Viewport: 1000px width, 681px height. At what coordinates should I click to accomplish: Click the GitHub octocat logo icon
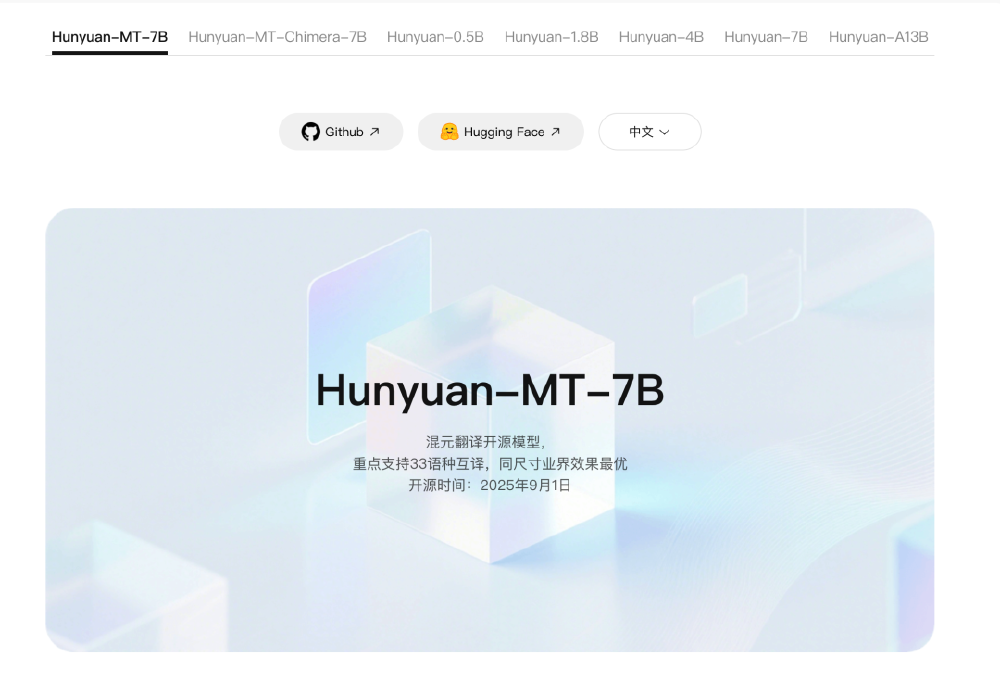(x=312, y=131)
